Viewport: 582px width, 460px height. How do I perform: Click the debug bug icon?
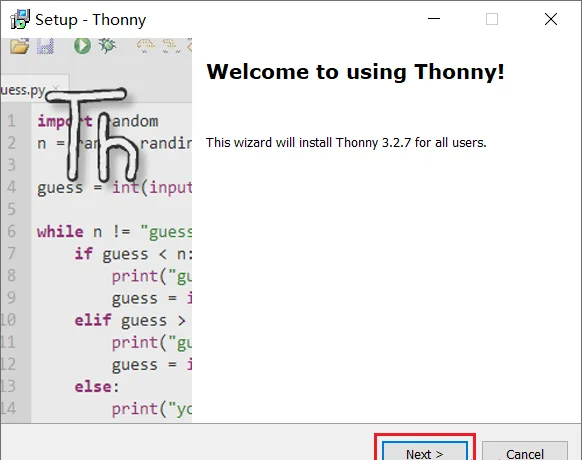click(x=107, y=46)
